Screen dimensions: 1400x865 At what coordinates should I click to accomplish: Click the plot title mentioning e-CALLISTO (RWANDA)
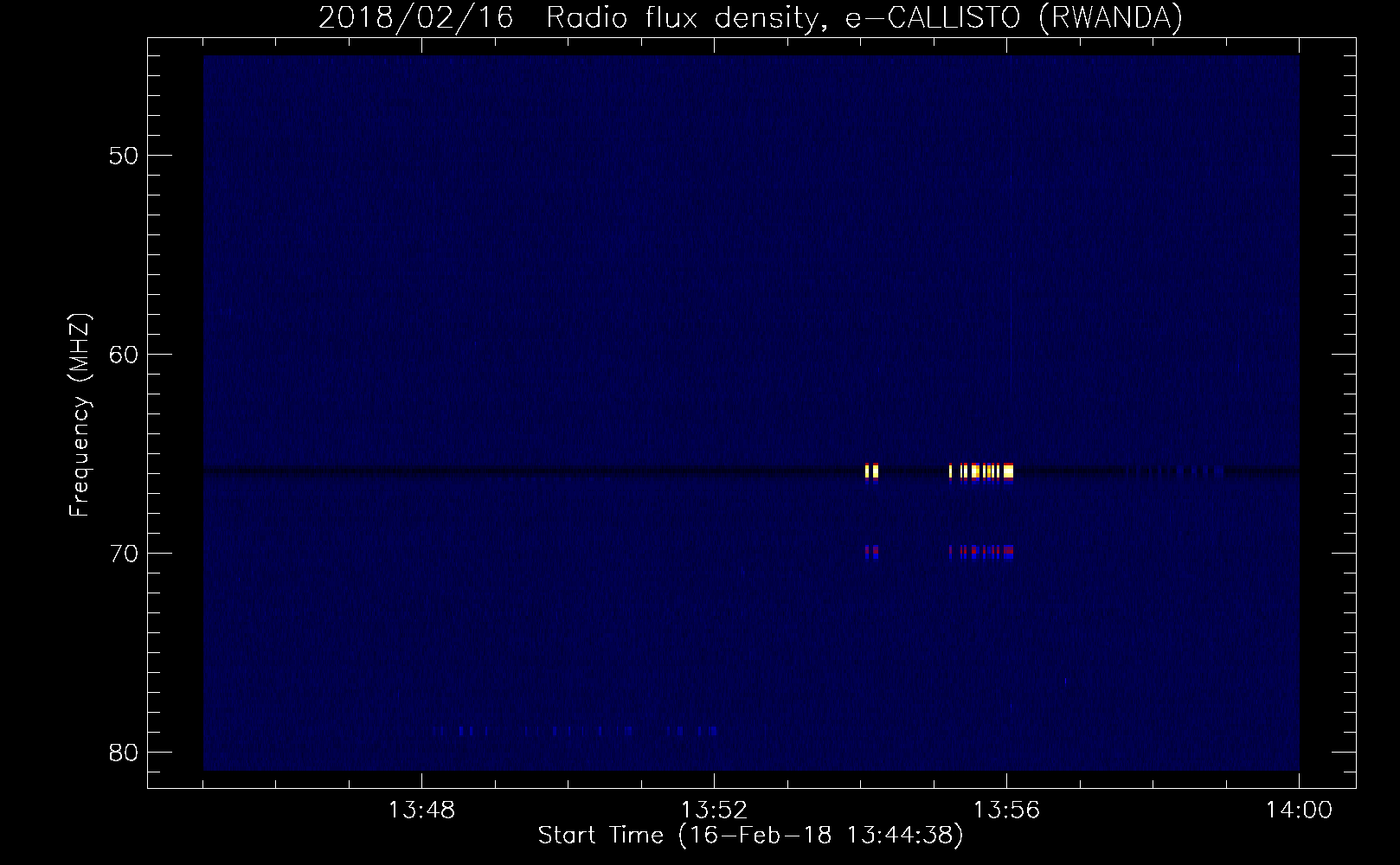(x=750, y=17)
